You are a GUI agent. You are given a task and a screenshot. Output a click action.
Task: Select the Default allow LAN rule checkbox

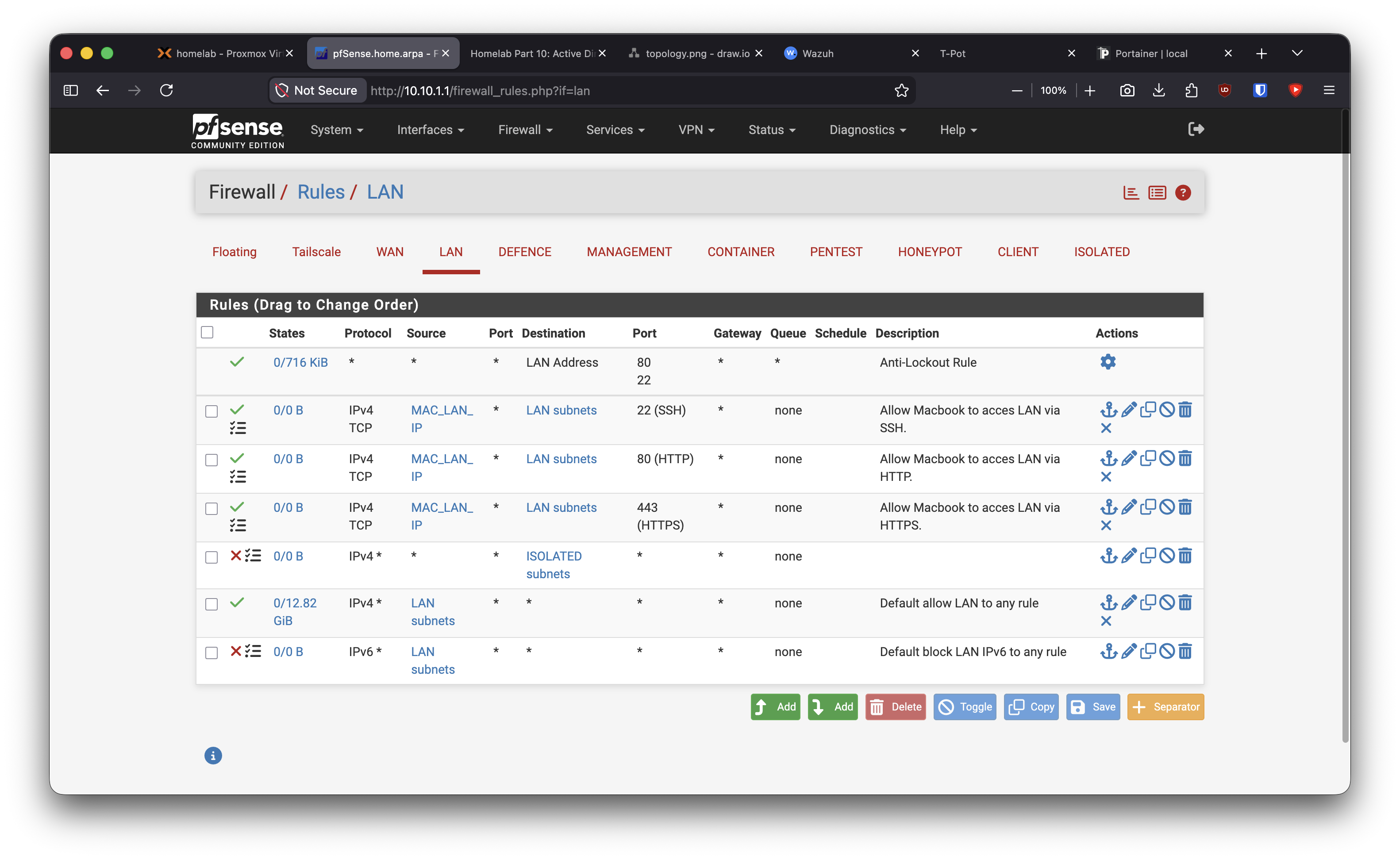pyautogui.click(x=211, y=604)
